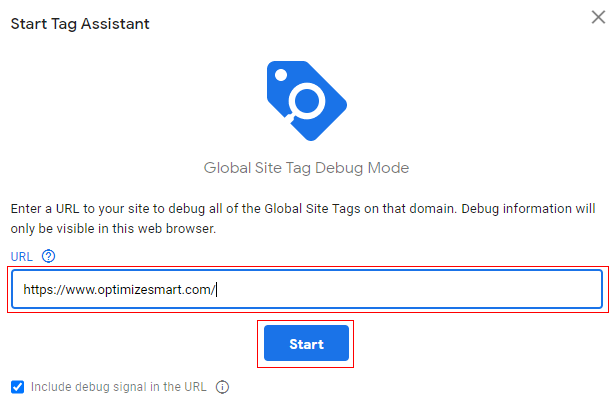Screen dimensions: 614x406
Task: Toggle the Include debug signal checkbox
Action: pos(17,387)
